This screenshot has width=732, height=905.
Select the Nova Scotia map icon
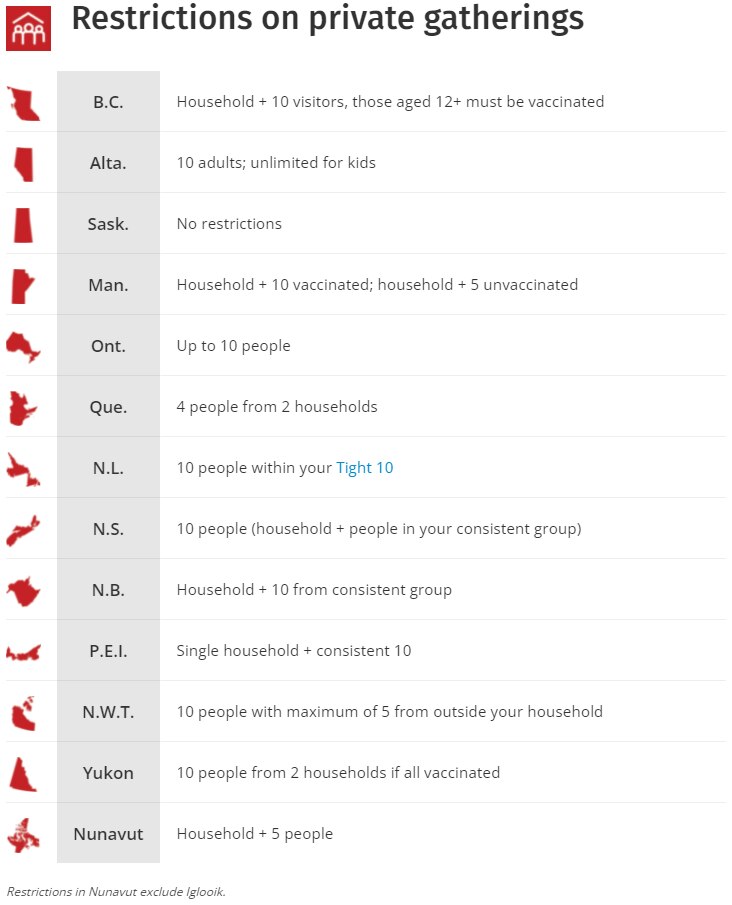pyautogui.click(x=22, y=530)
